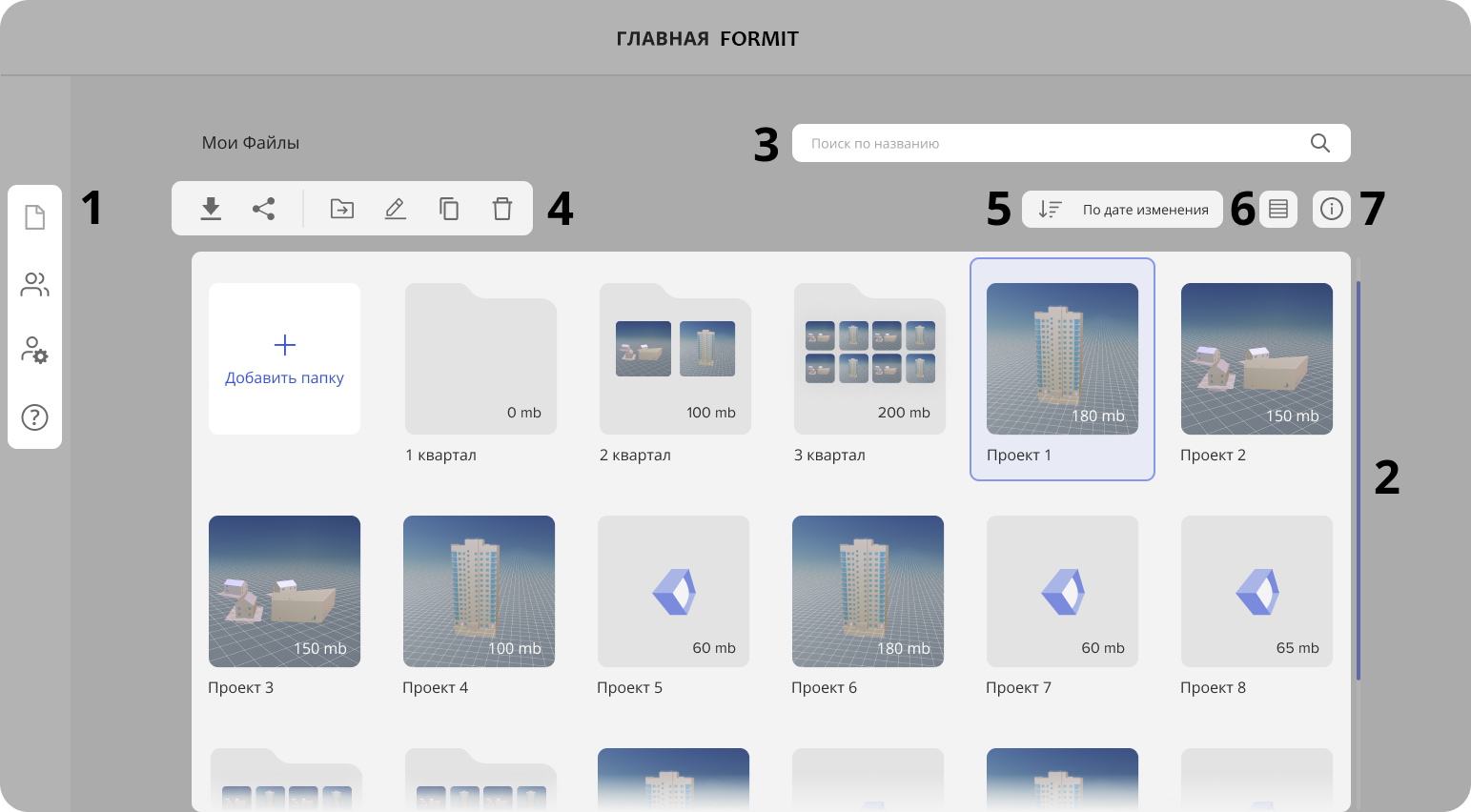
Task: Switch to list view layout
Action: pyautogui.click(x=1278, y=209)
